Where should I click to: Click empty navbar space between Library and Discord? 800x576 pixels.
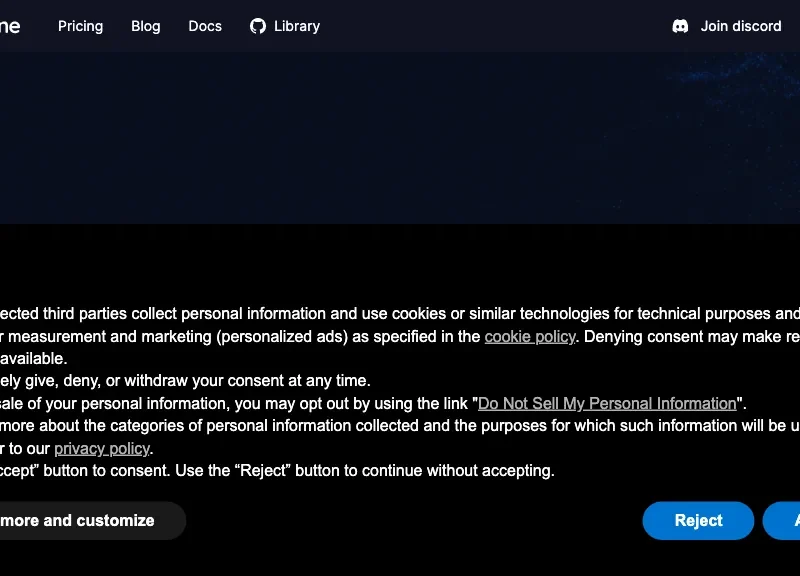pyautogui.click(x=495, y=26)
